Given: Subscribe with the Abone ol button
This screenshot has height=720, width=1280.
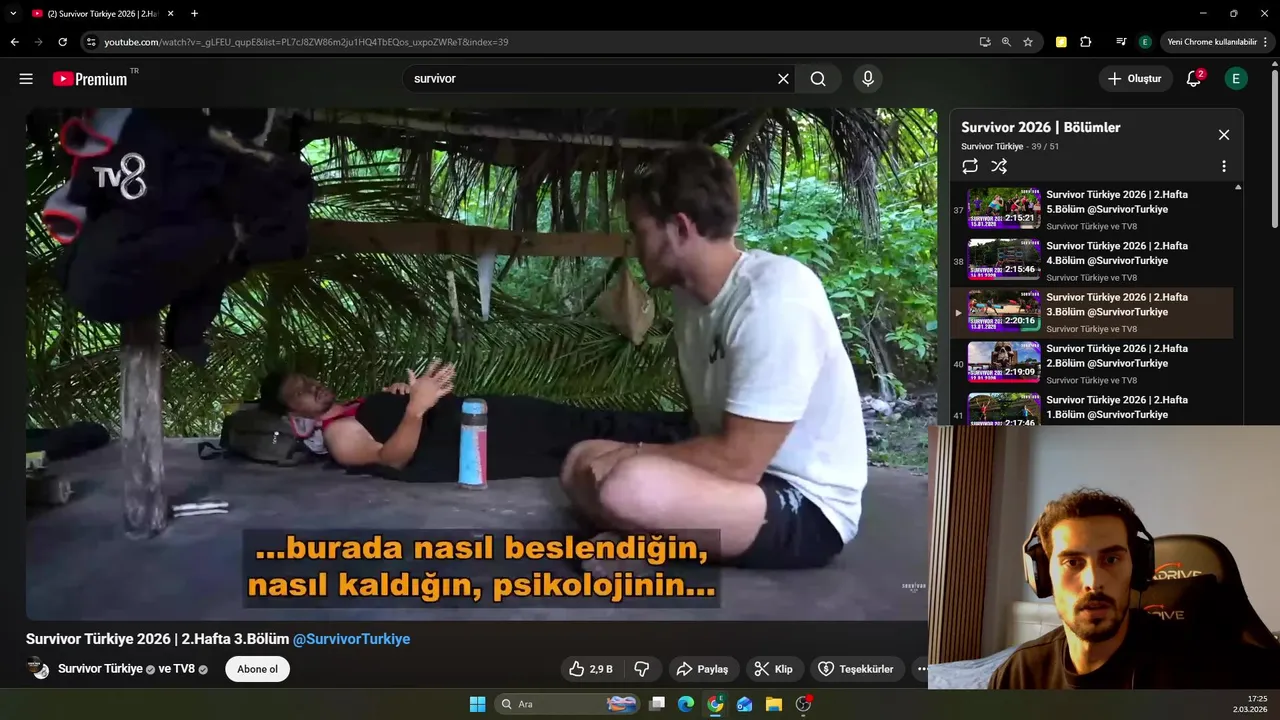Looking at the screenshot, I should coord(257,669).
